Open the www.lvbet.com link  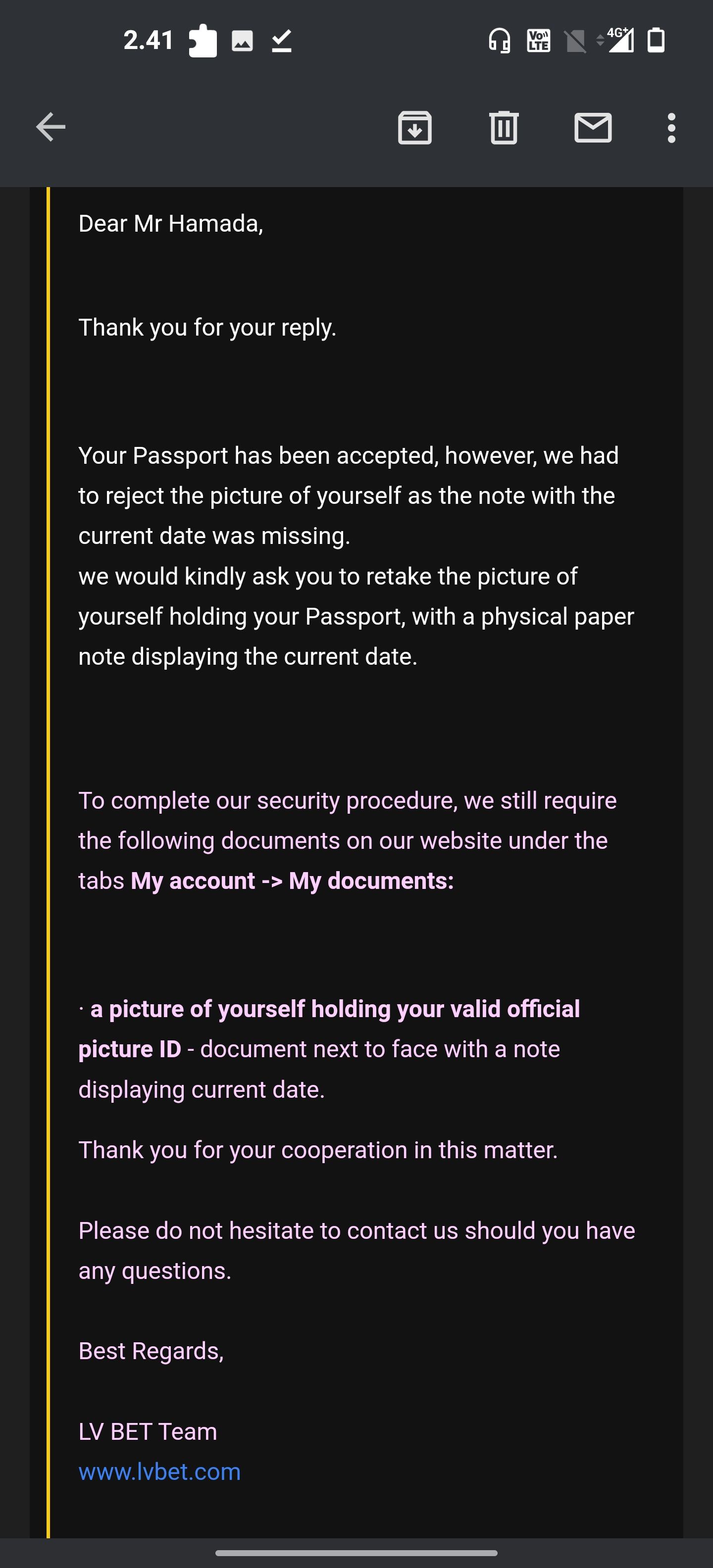click(159, 1472)
